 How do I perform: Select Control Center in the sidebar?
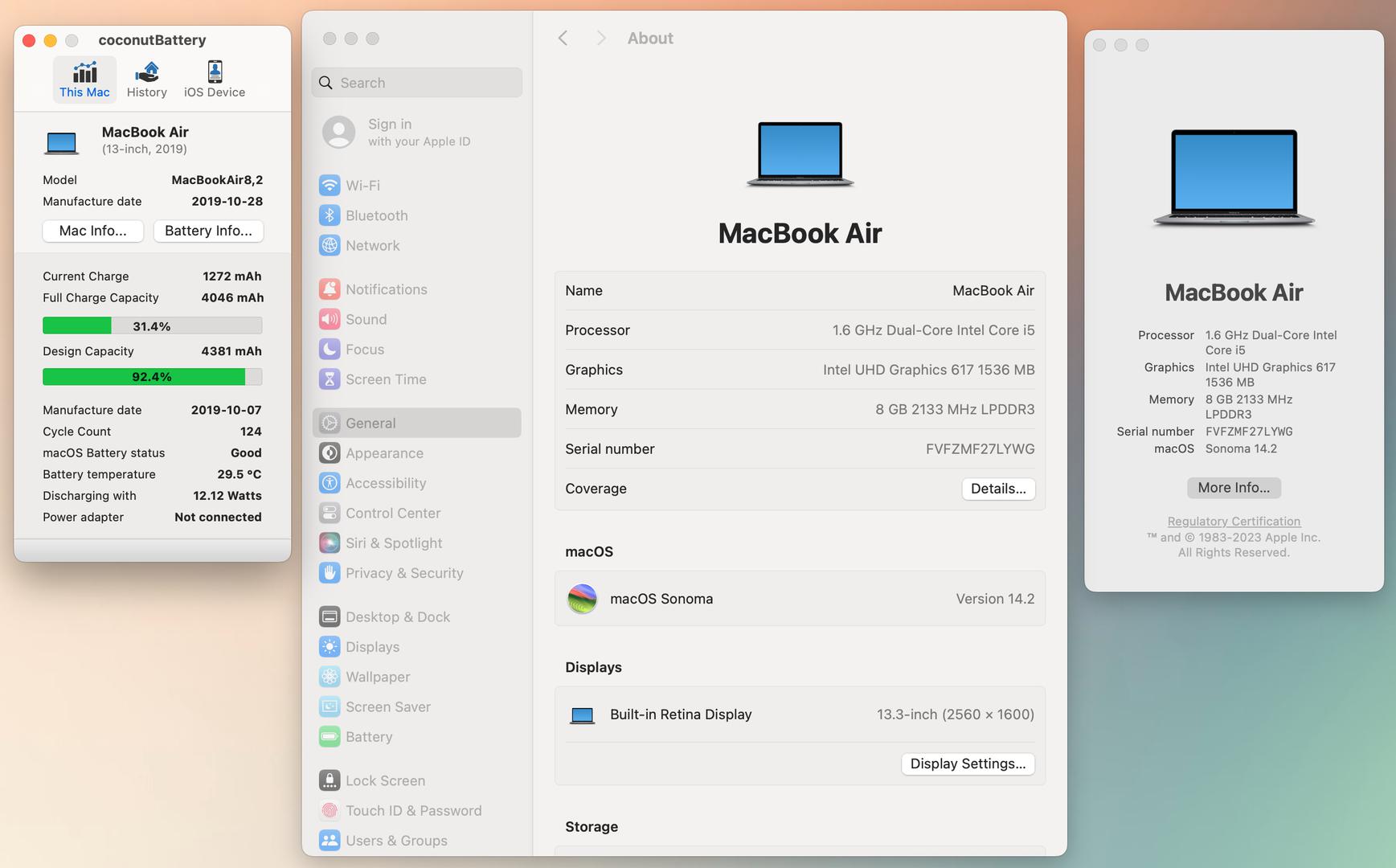coord(392,514)
